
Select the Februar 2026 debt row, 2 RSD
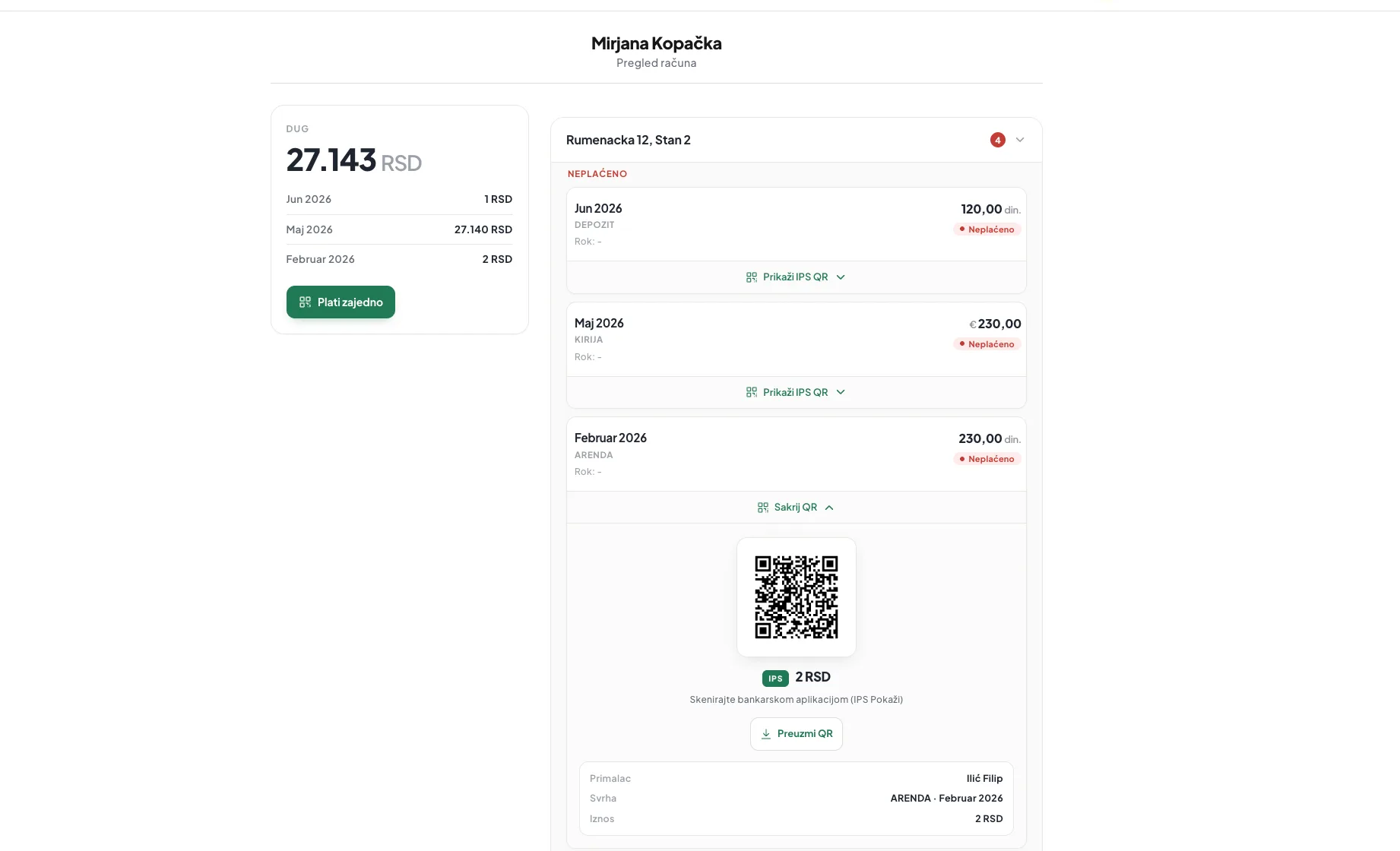click(x=399, y=259)
